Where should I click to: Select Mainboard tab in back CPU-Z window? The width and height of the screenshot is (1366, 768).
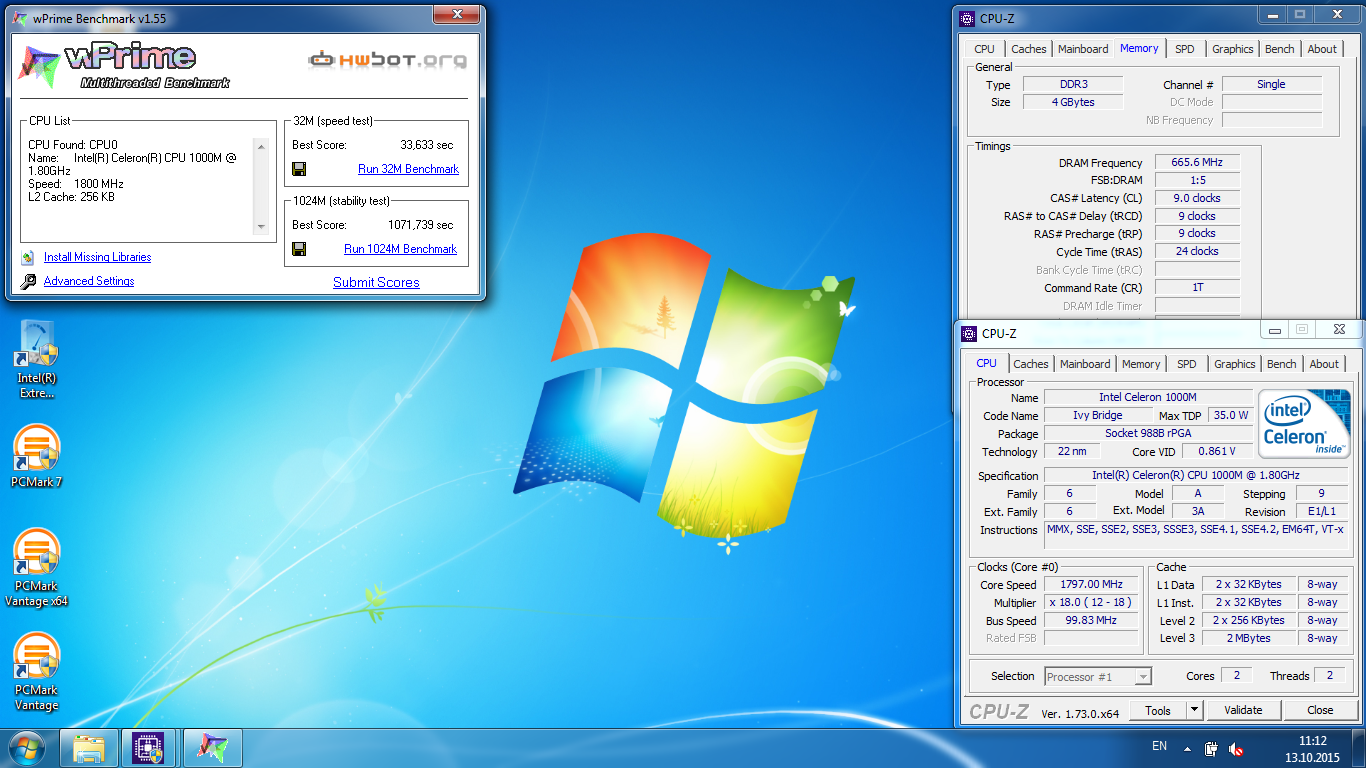1083,49
